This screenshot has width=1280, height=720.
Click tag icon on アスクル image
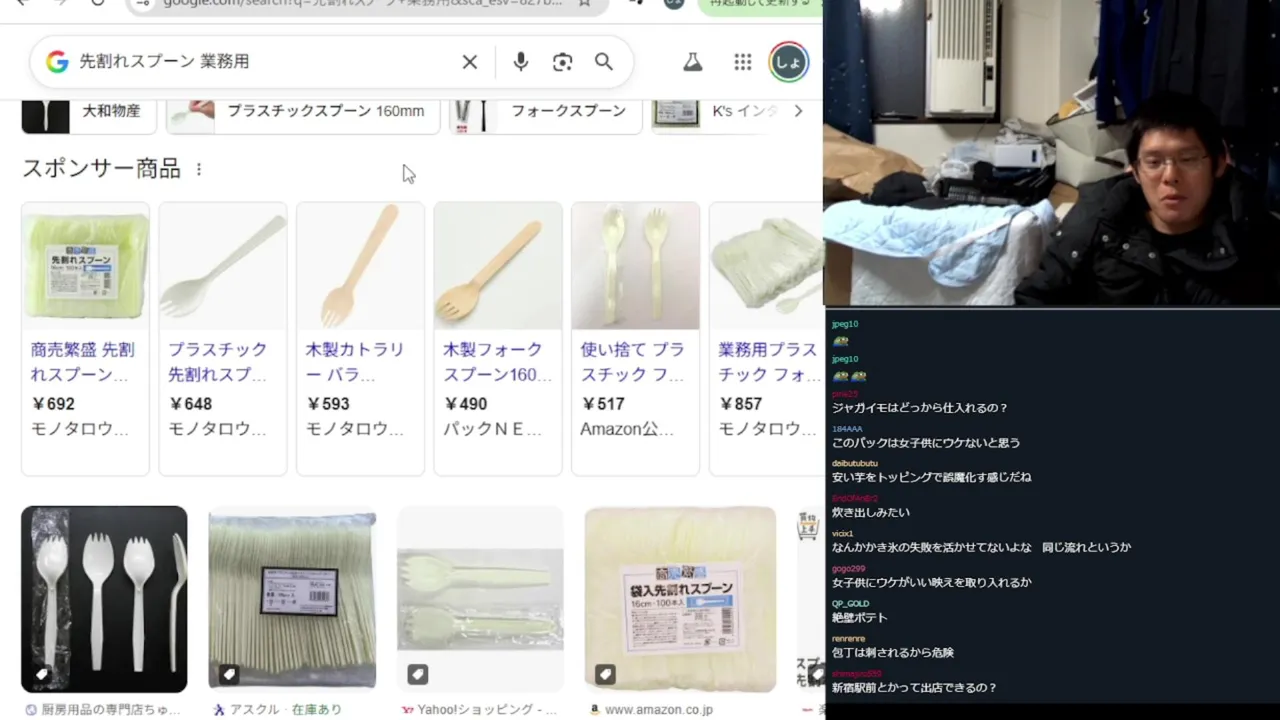pyautogui.click(x=229, y=675)
